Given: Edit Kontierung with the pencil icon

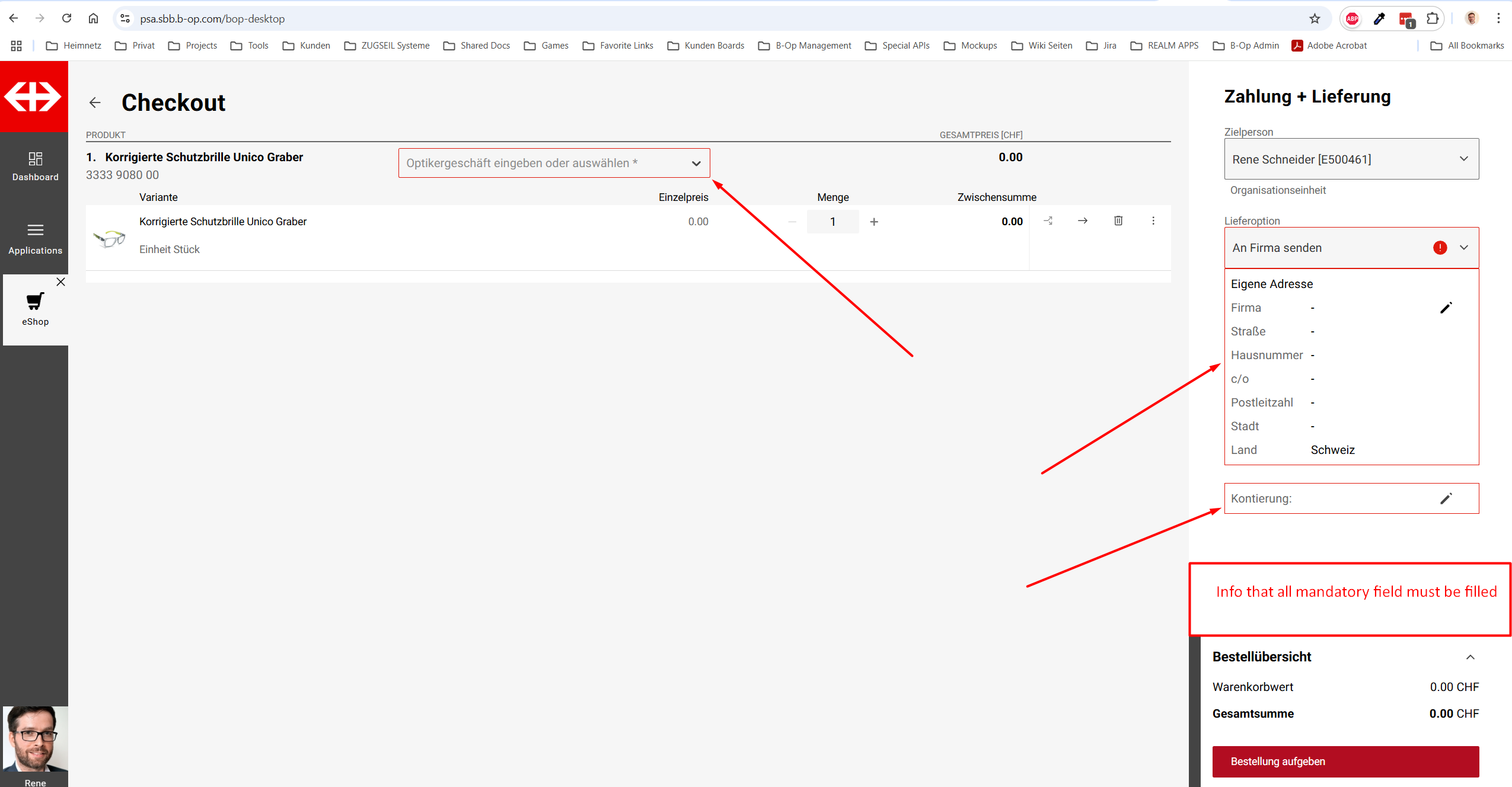Looking at the screenshot, I should [1446, 498].
